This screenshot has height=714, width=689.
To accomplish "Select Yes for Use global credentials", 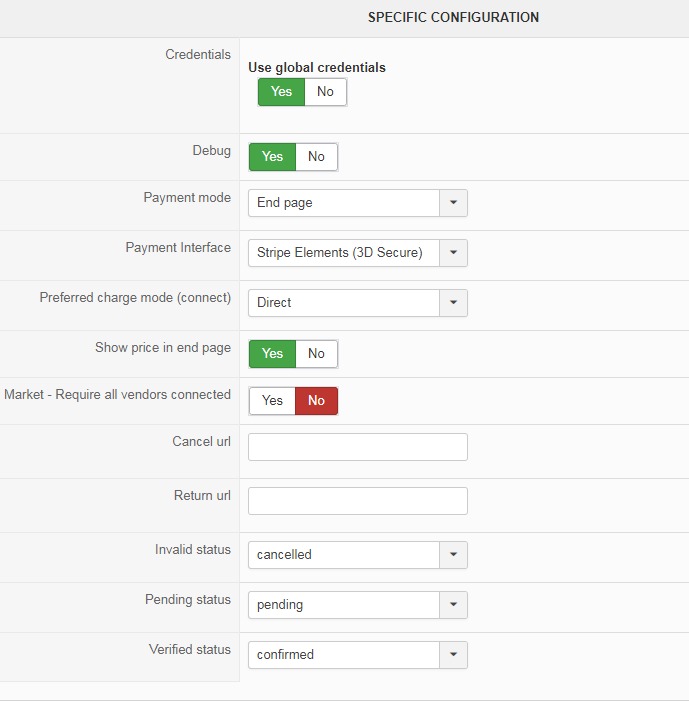I will coord(281,92).
